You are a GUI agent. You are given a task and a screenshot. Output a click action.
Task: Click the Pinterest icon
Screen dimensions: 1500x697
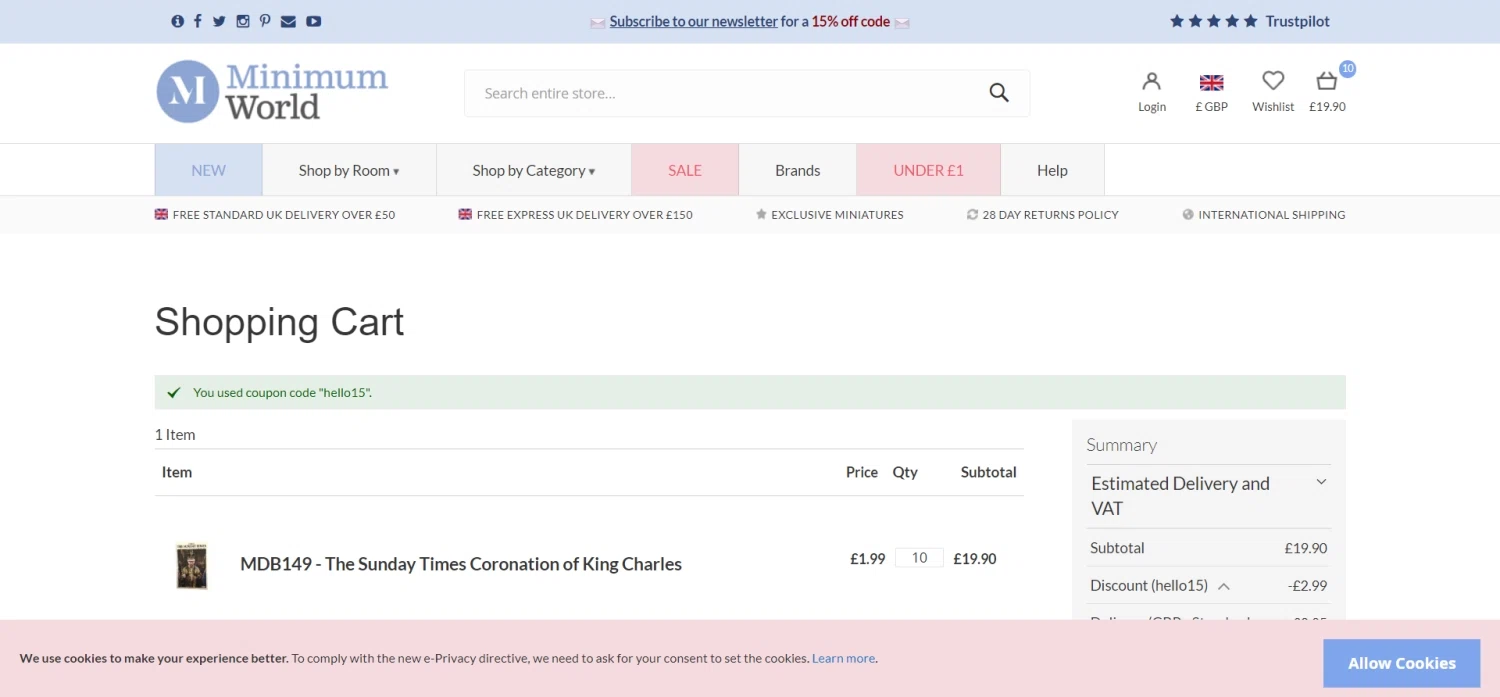point(265,21)
